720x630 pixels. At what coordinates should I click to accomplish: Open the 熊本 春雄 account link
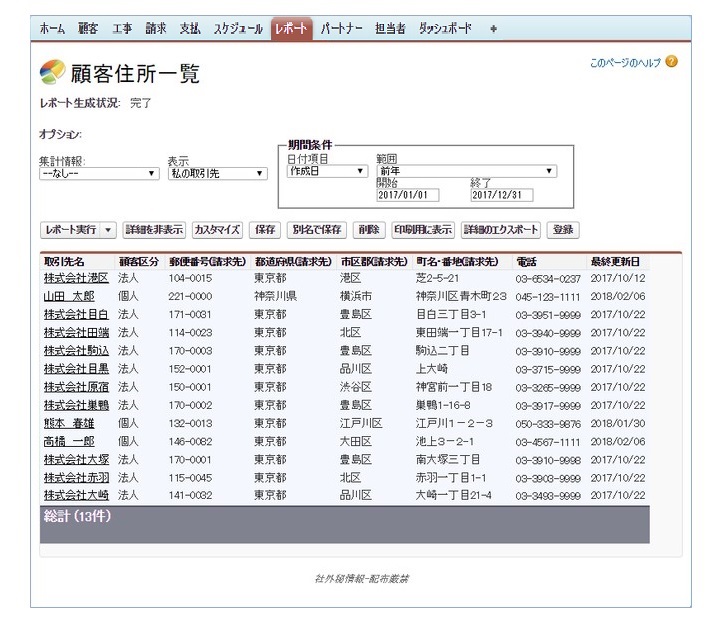click(69, 423)
